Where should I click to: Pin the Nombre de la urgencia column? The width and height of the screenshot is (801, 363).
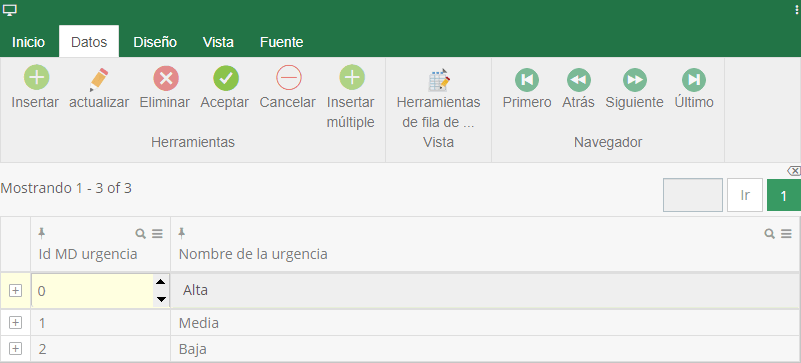pos(181,233)
